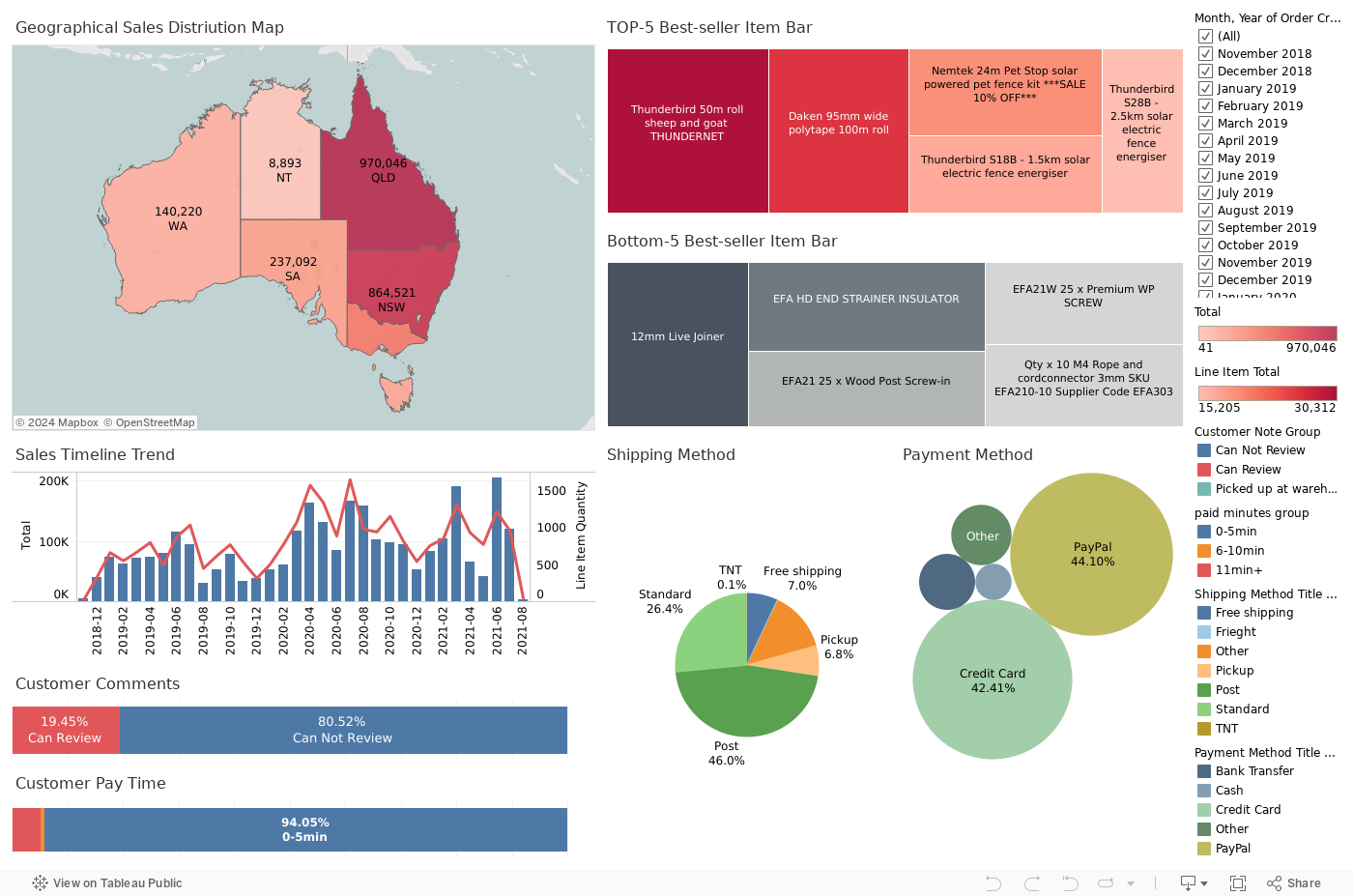Screen dimensions: 1353x896
Task: Select Thunderbird 50m roll treemap tile
Action: pyautogui.click(x=687, y=130)
